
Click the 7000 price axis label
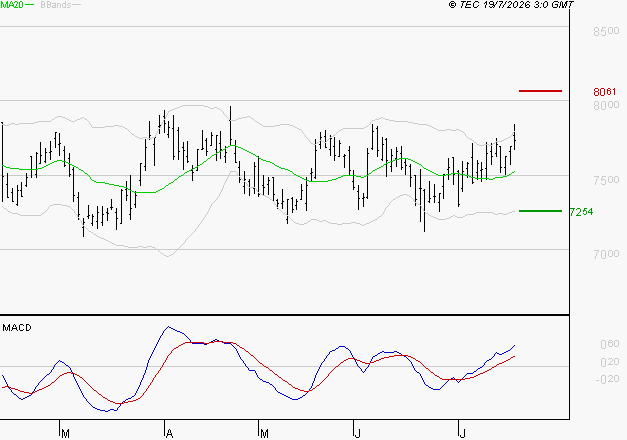point(606,254)
